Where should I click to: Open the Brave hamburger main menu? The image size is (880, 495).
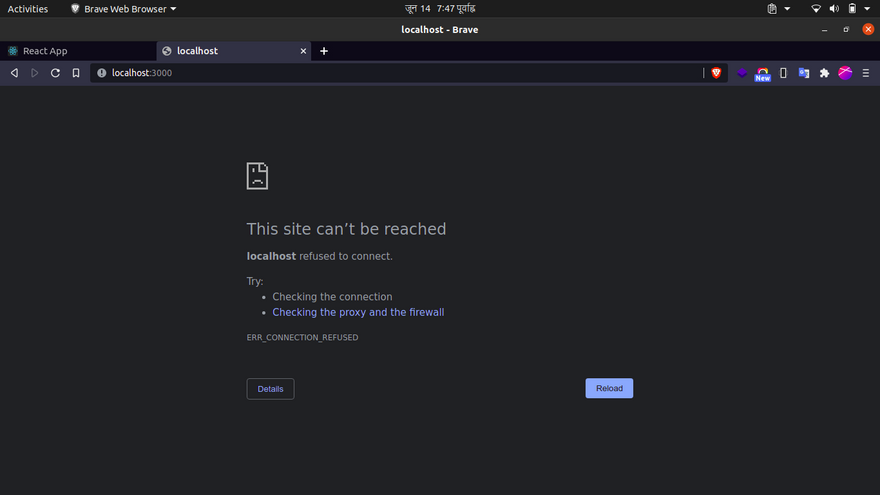(x=866, y=73)
